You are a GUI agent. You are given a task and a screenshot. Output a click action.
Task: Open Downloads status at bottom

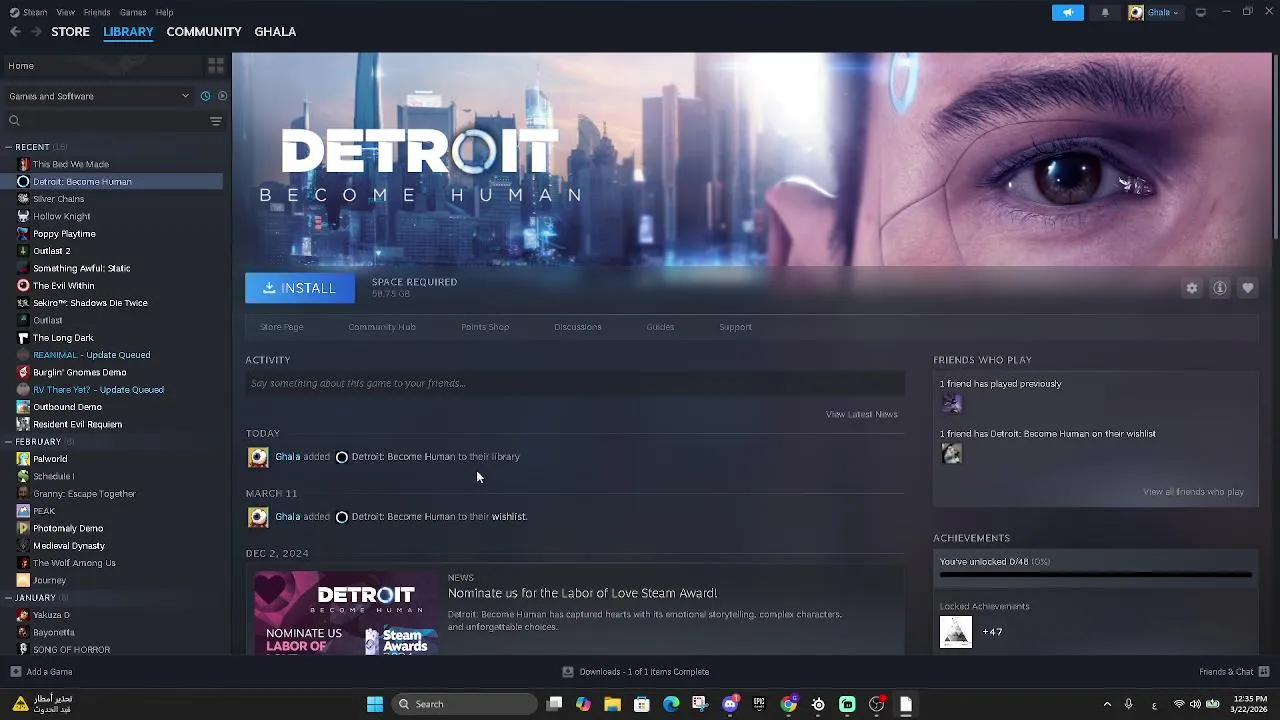click(636, 672)
